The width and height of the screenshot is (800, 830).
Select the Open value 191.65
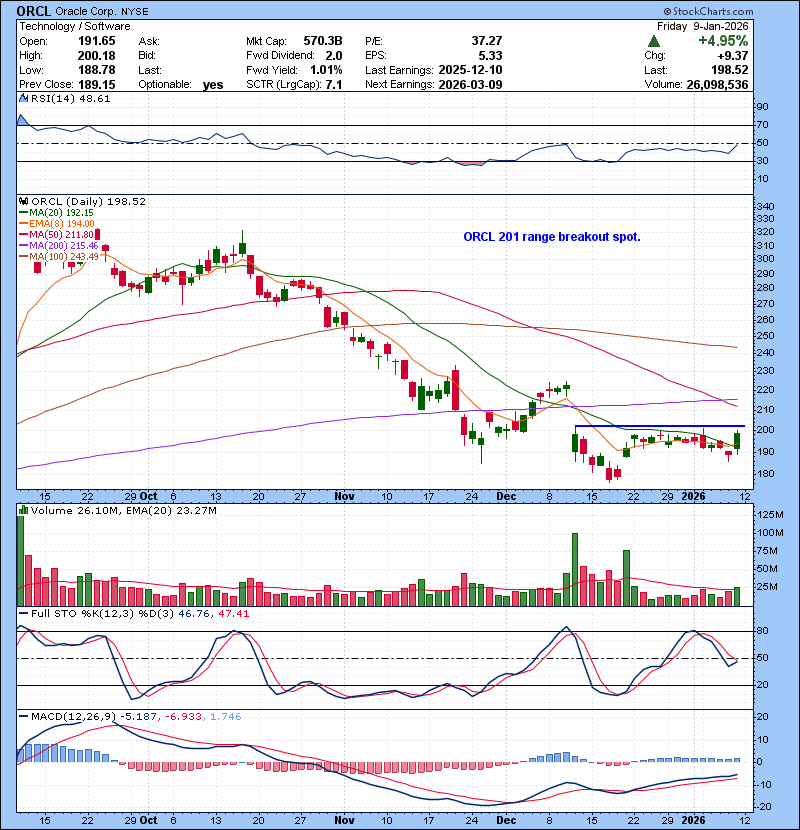97,41
